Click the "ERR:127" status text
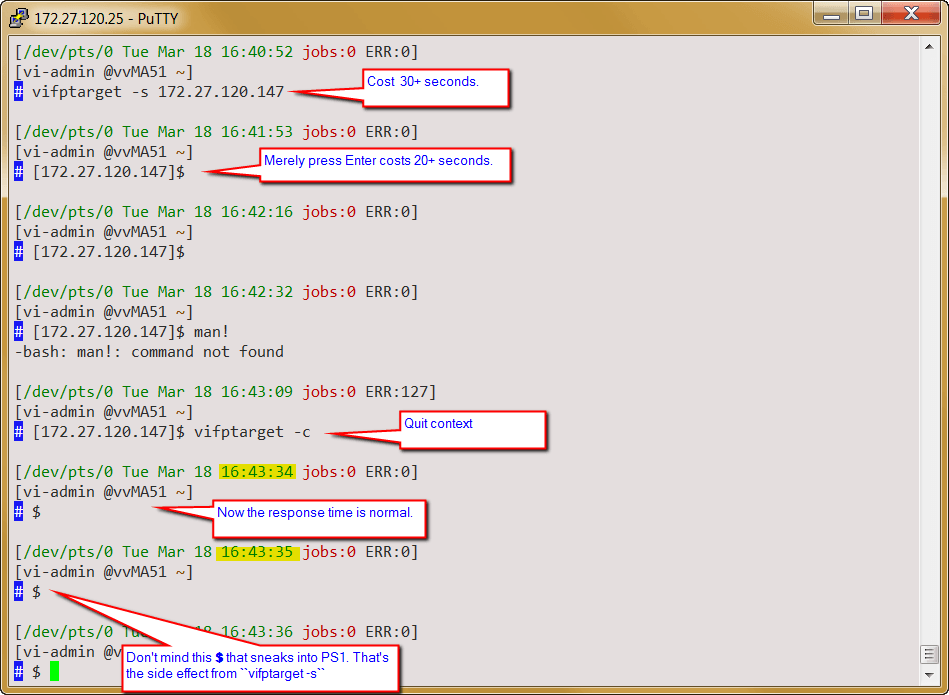Image resolution: width=949 pixels, height=695 pixels. 400,392
